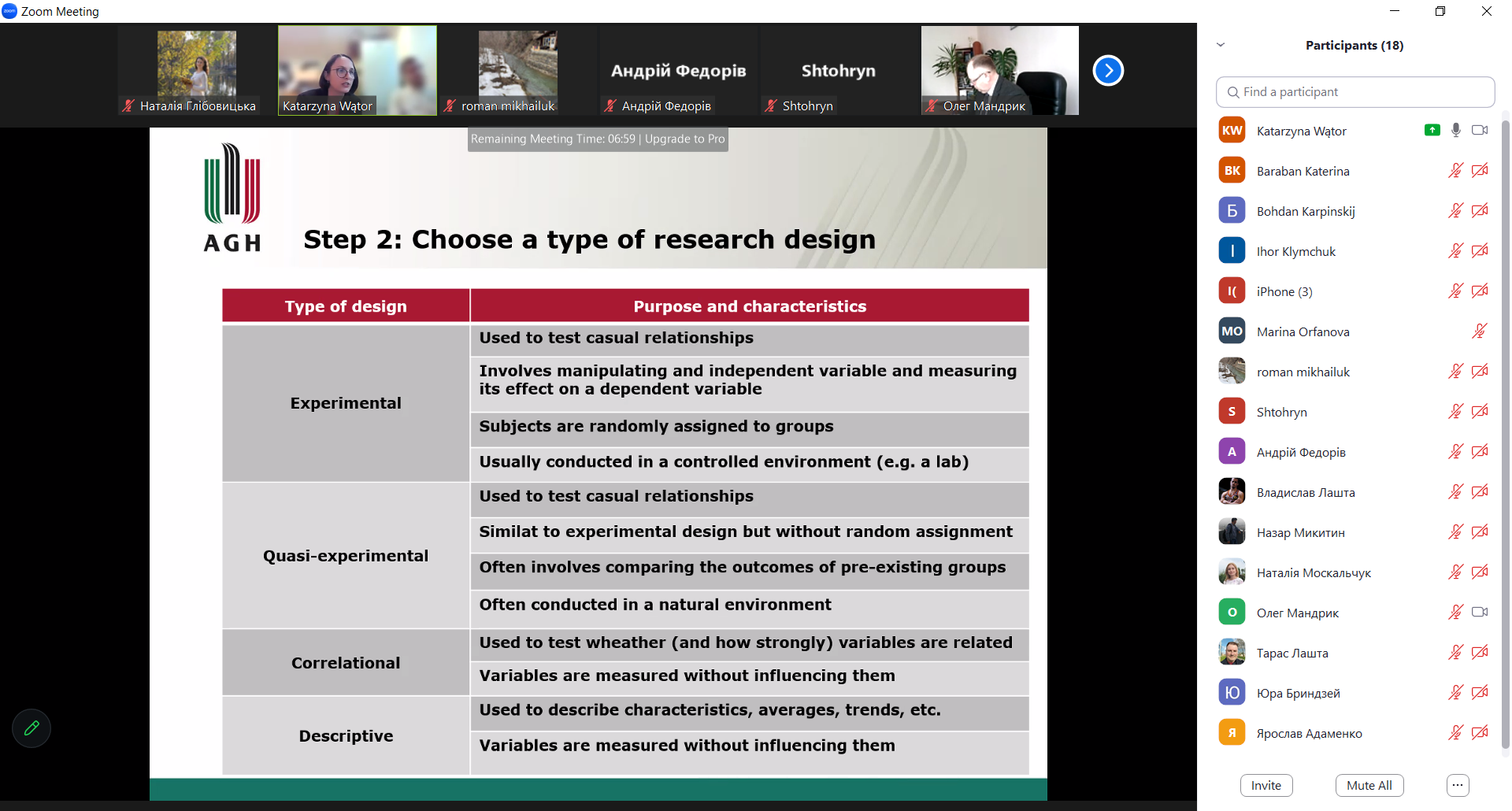Click Олег Мандрик's camera icon in list
Viewport: 1512px width, 811px height.
pos(1480,613)
